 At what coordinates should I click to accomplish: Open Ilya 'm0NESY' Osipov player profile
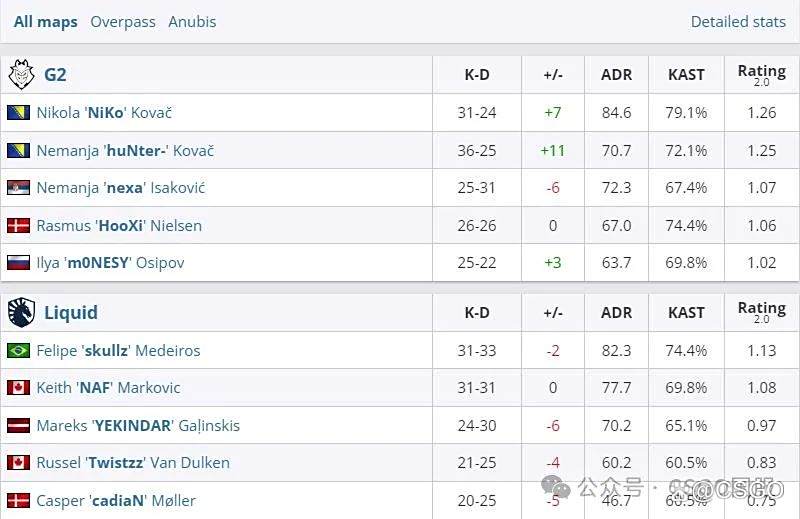(x=110, y=263)
